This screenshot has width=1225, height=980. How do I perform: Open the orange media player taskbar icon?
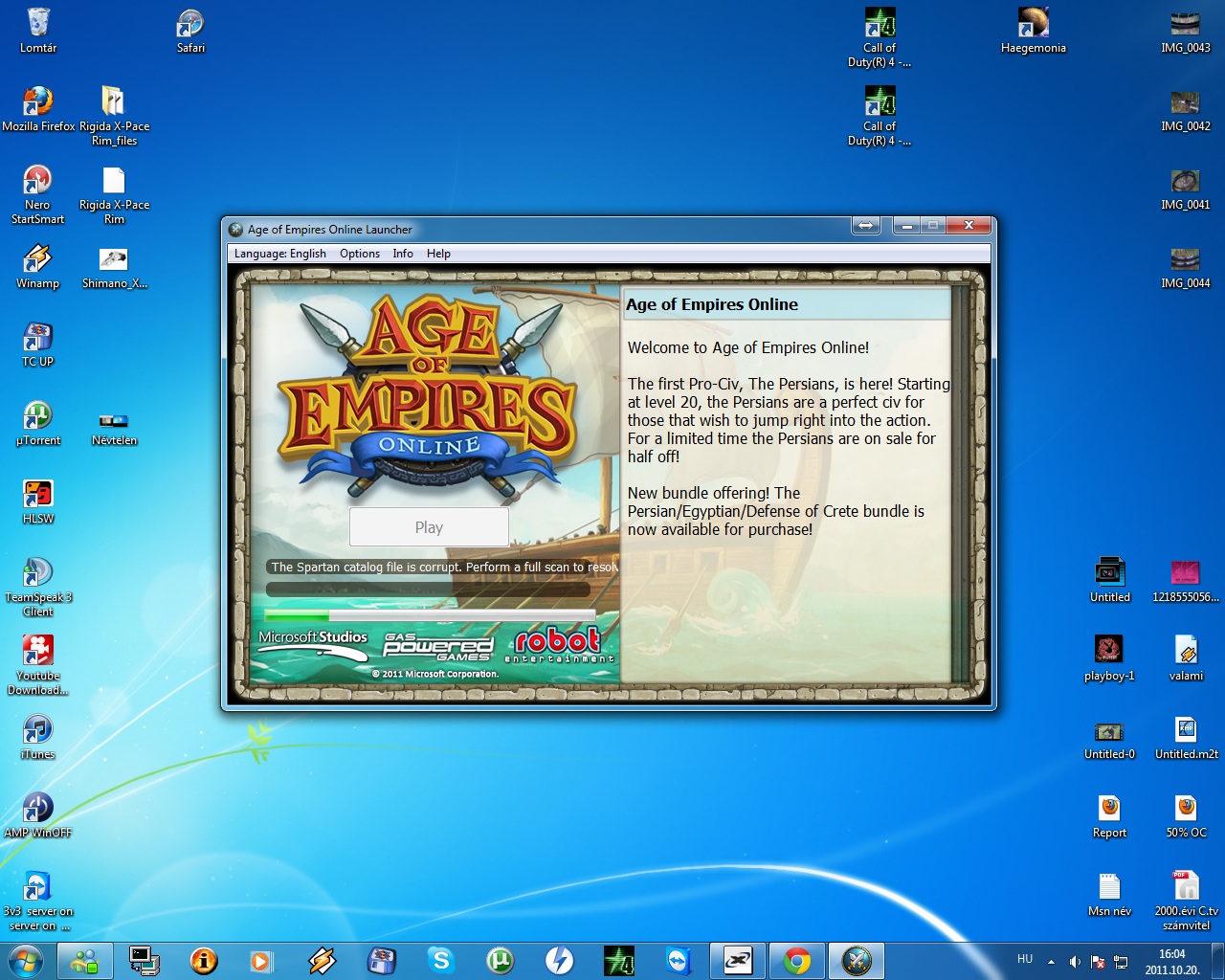coord(261,960)
